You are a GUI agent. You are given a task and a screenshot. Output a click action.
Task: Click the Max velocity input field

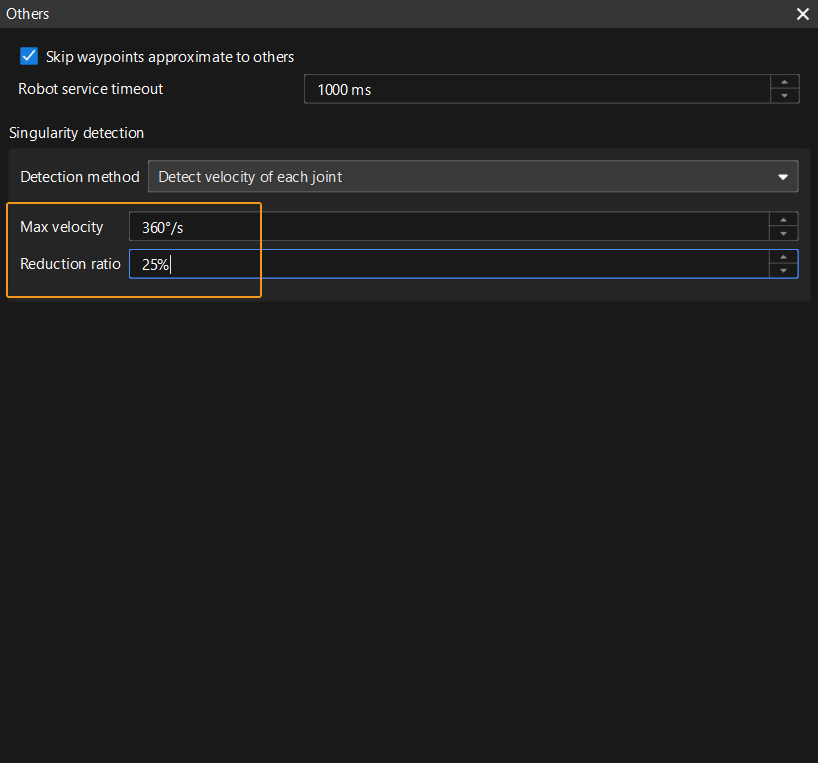point(448,227)
